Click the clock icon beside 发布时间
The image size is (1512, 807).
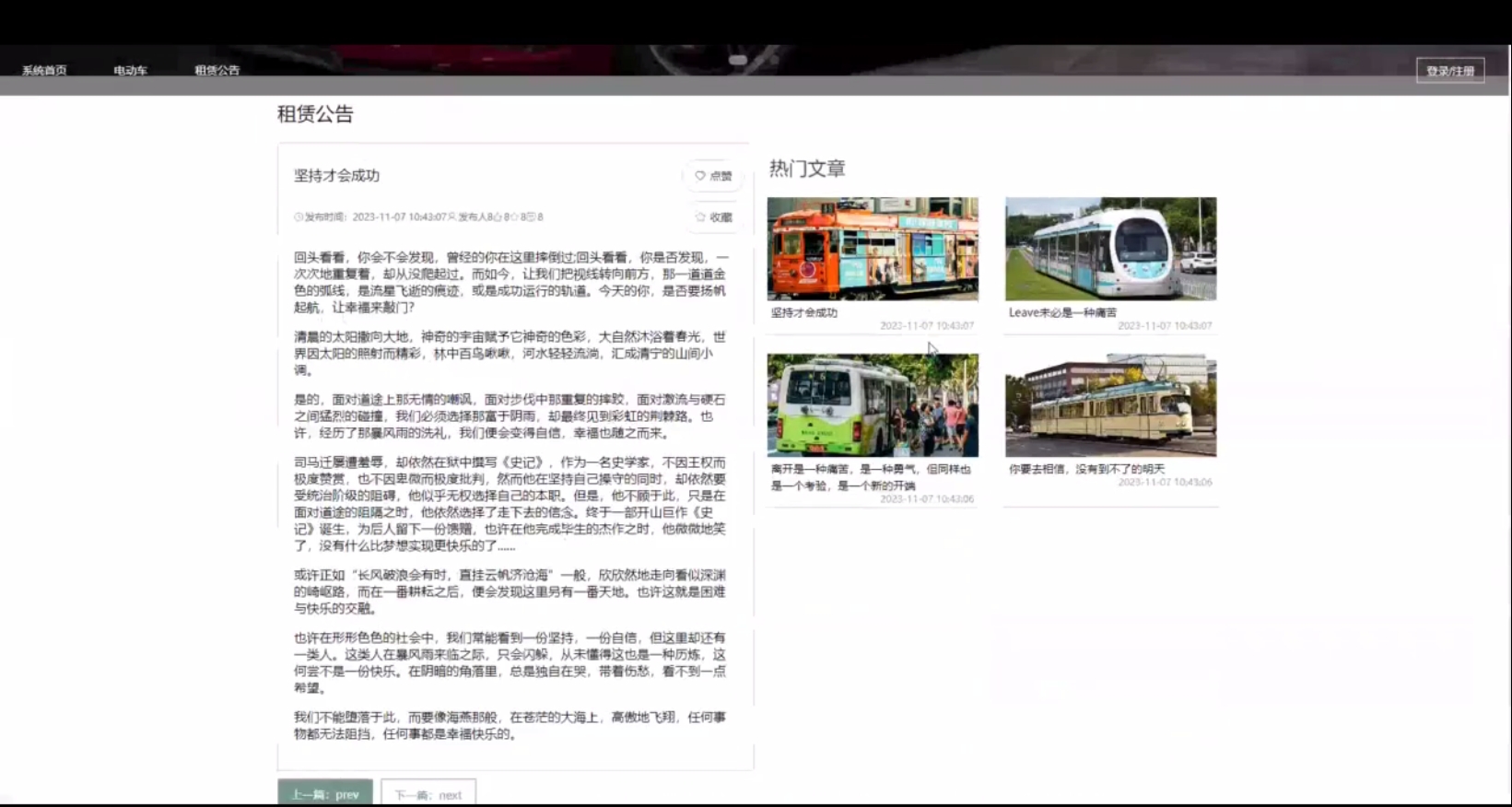click(x=299, y=217)
